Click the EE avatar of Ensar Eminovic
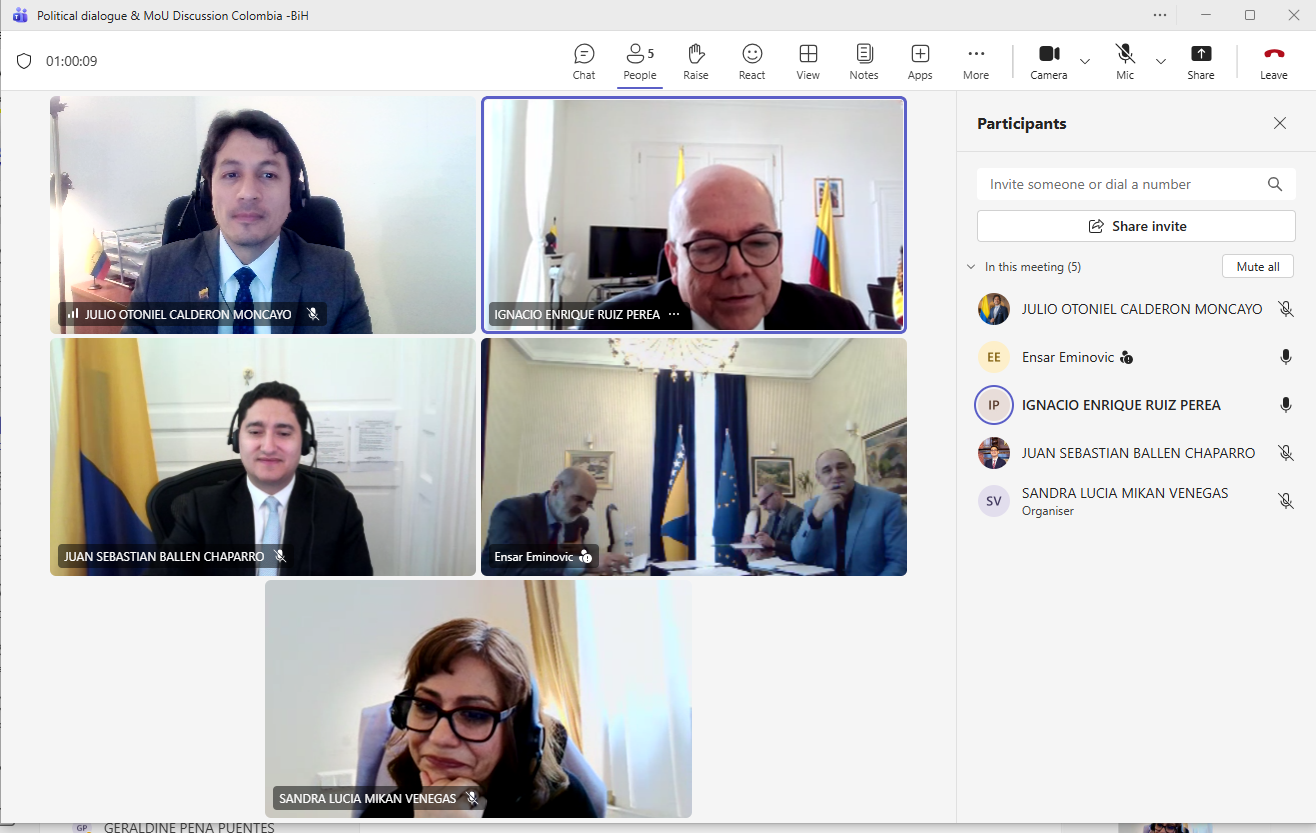This screenshot has width=1316, height=833. 994,357
